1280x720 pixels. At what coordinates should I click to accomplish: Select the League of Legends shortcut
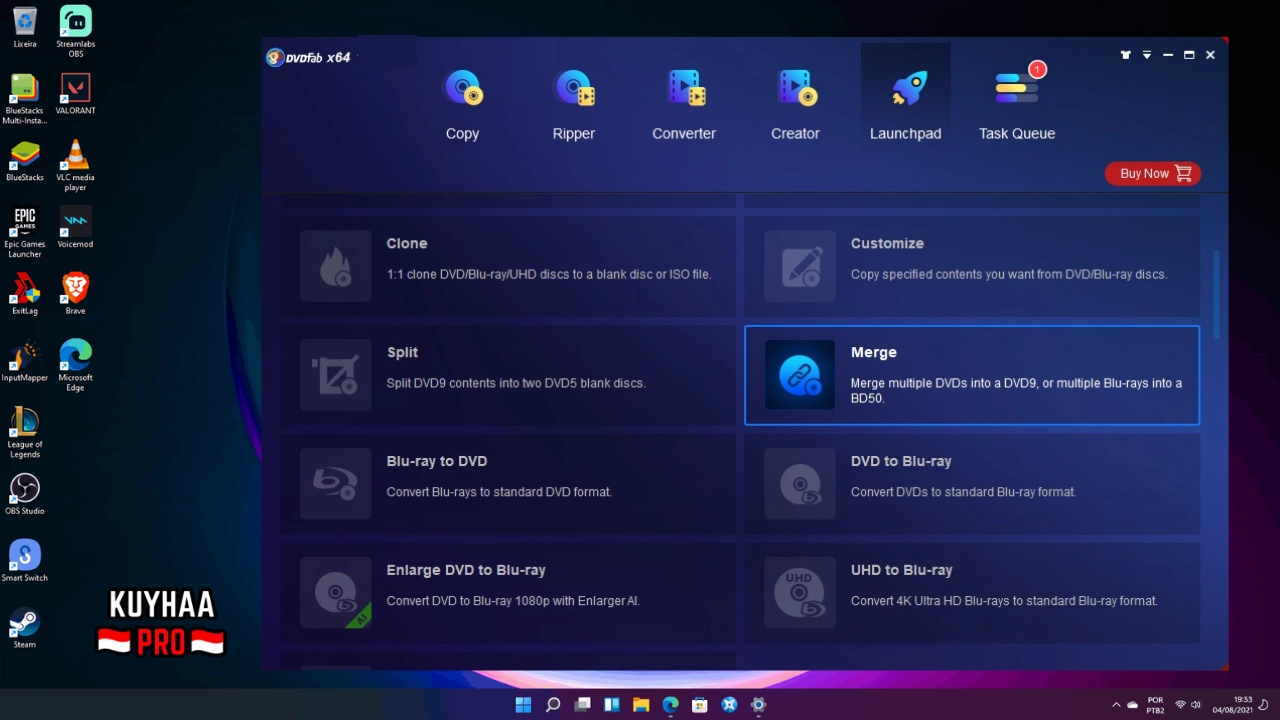(x=25, y=433)
